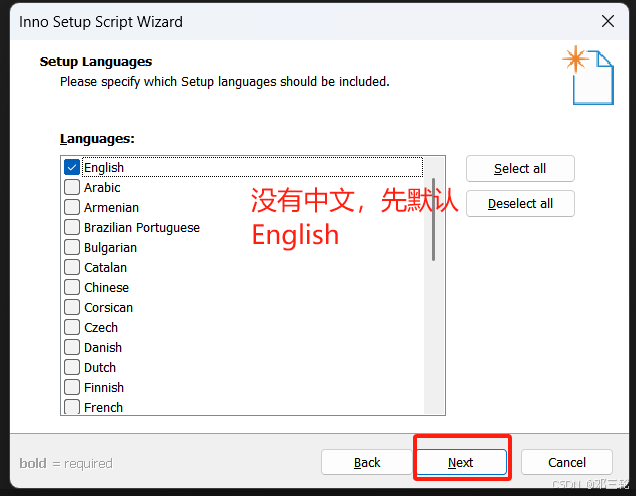The width and height of the screenshot is (636, 496).
Task: Check the Arabic language checkbox
Action: [72, 187]
